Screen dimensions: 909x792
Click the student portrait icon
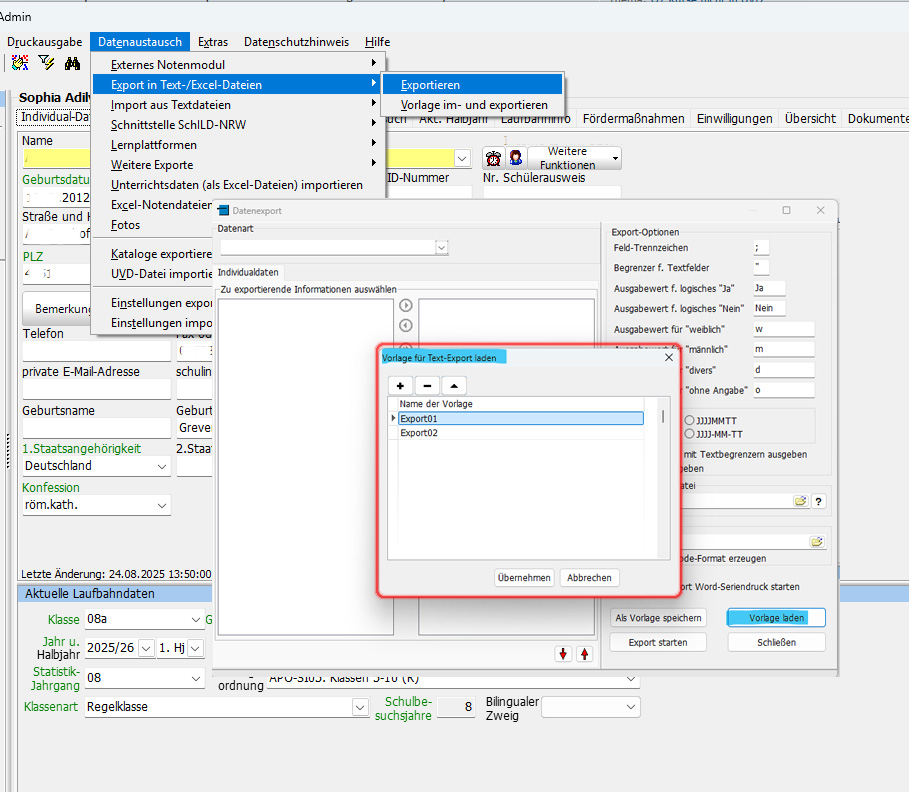(515, 158)
